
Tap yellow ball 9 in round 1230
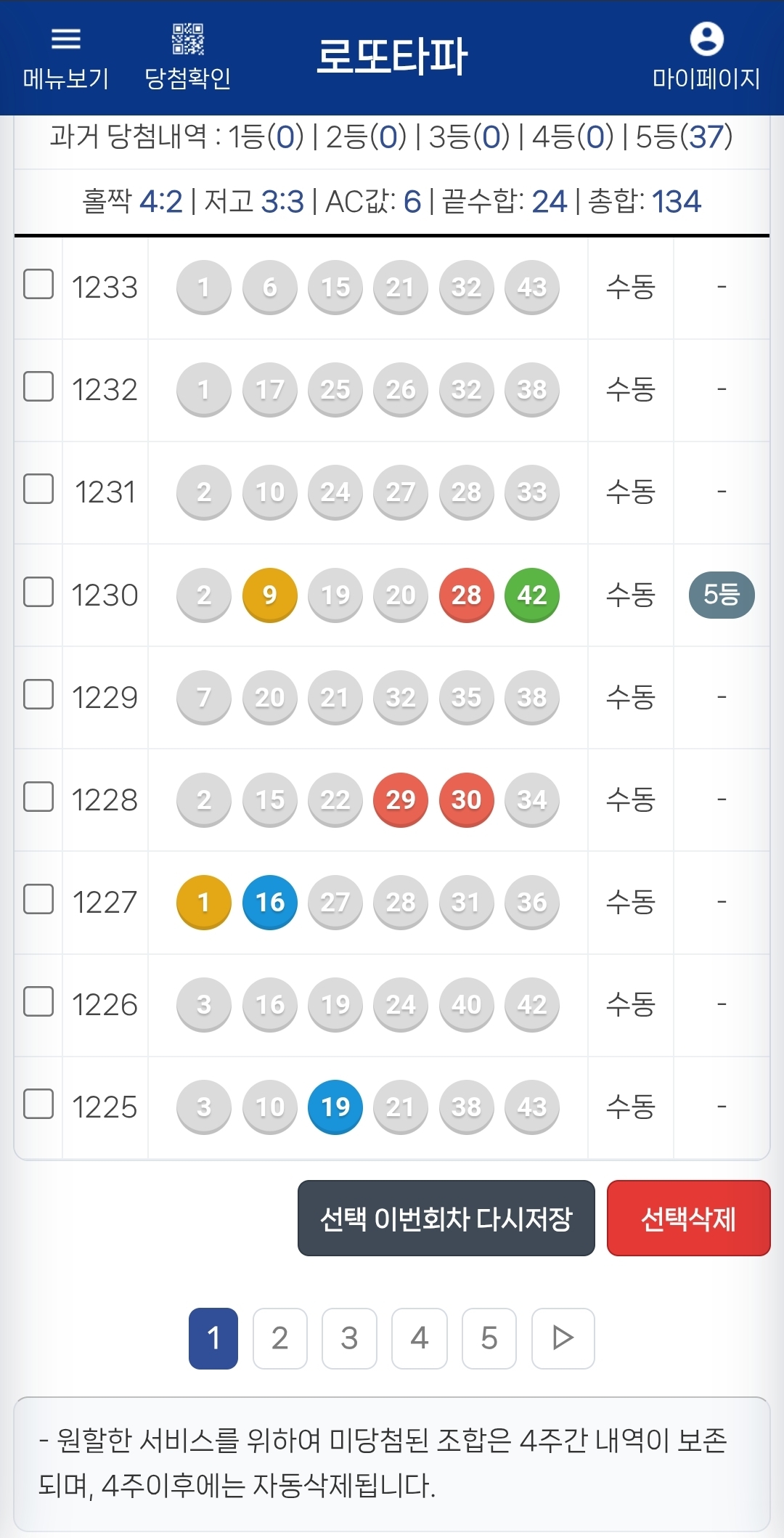click(x=270, y=595)
